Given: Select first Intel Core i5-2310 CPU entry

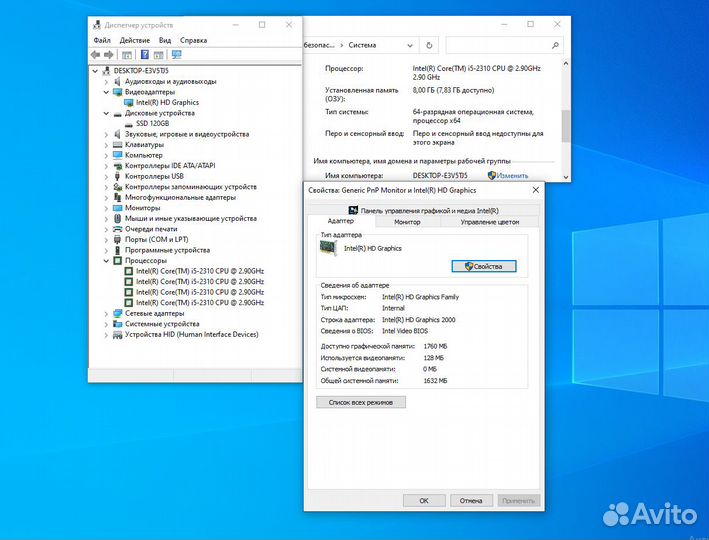Looking at the screenshot, I should pyautogui.click(x=200, y=271).
